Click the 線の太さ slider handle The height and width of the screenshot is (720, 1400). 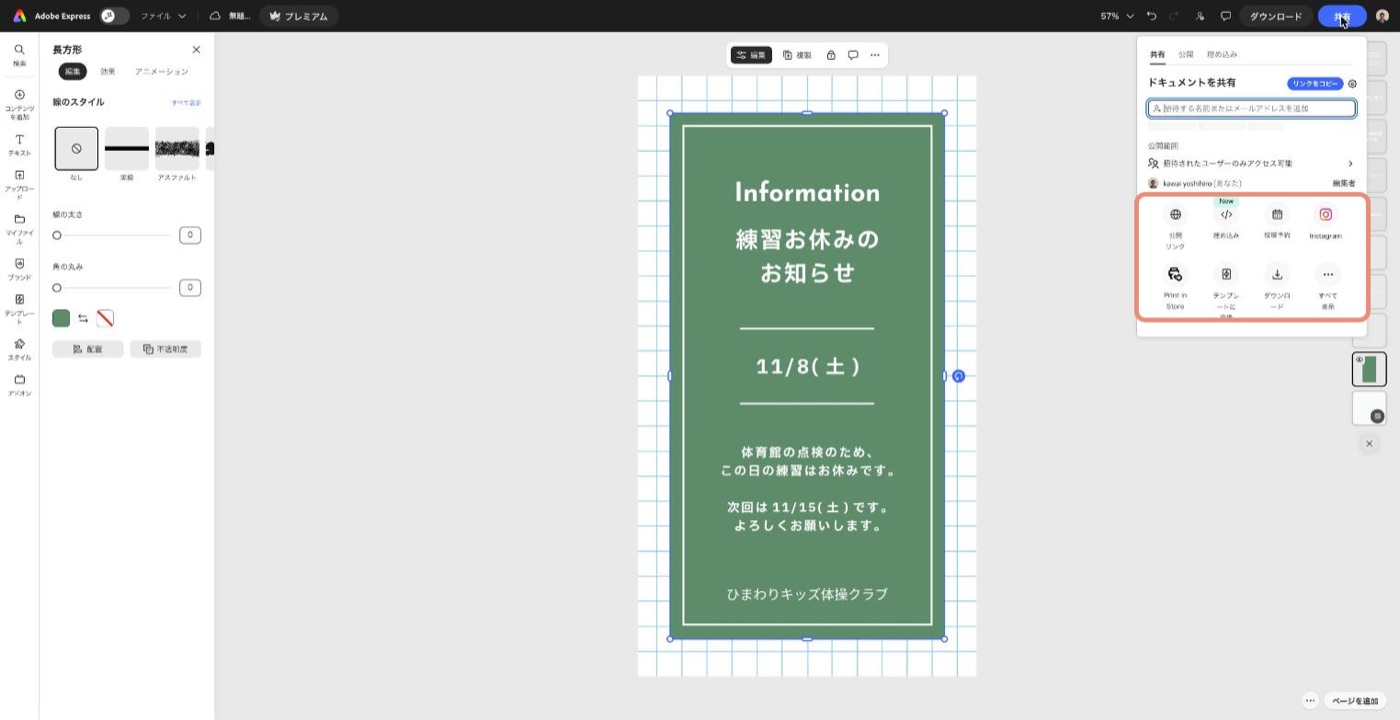point(57,235)
